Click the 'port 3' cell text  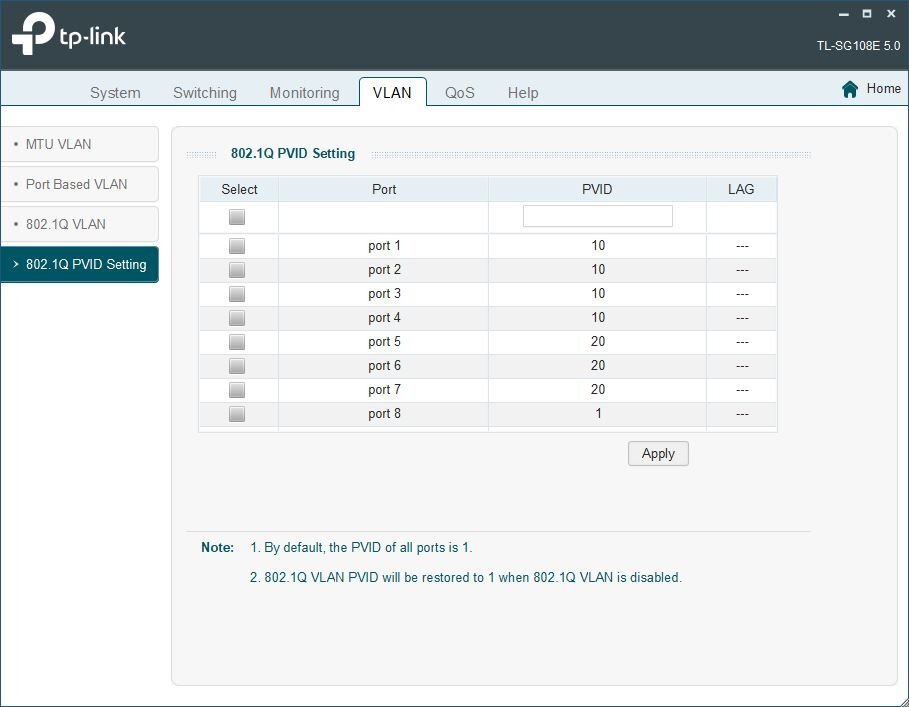point(384,294)
